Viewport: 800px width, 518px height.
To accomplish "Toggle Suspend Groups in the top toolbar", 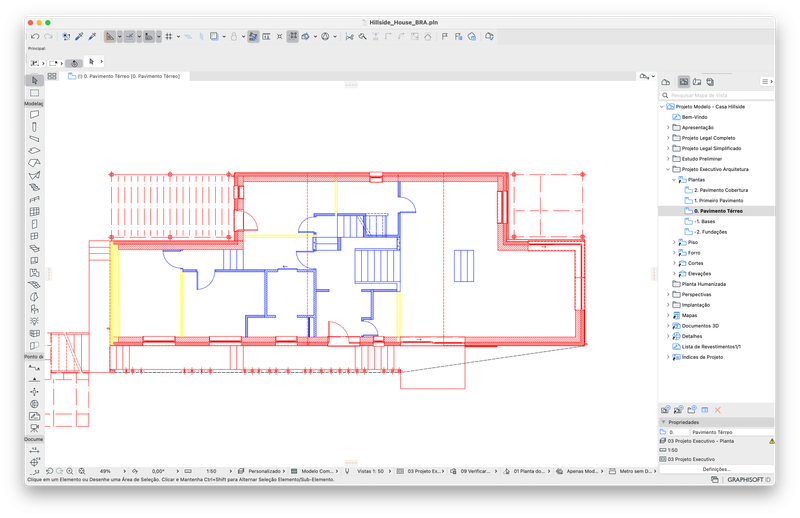I will pyautogui.click(x=292, y=36).
